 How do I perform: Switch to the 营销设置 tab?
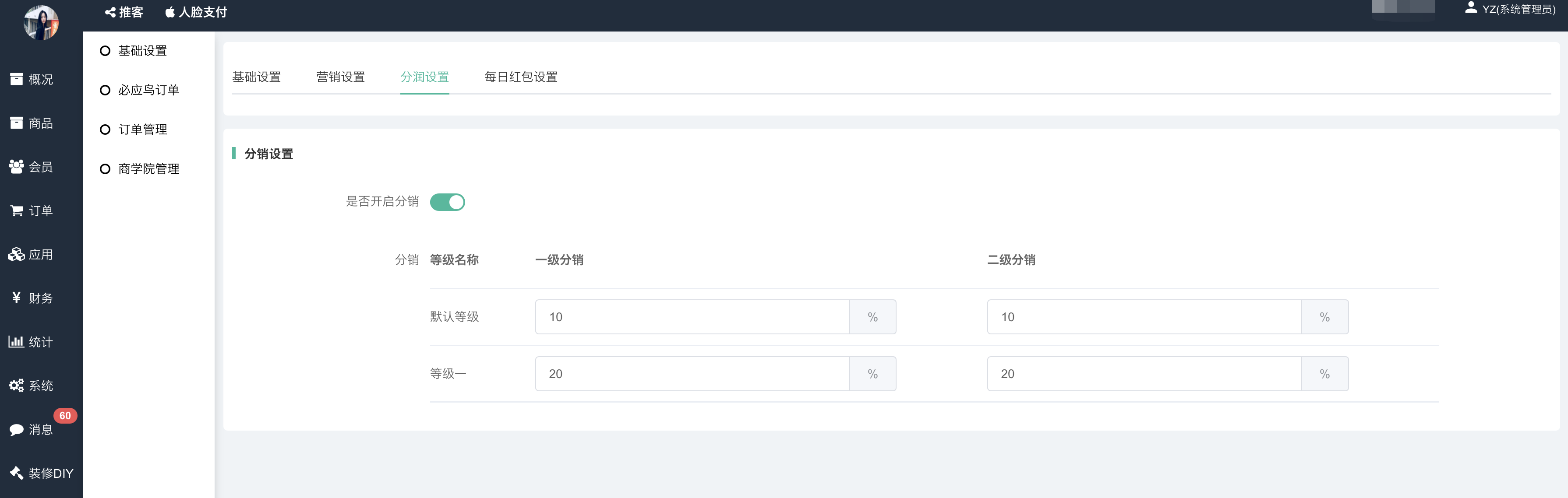coord(340,77)
